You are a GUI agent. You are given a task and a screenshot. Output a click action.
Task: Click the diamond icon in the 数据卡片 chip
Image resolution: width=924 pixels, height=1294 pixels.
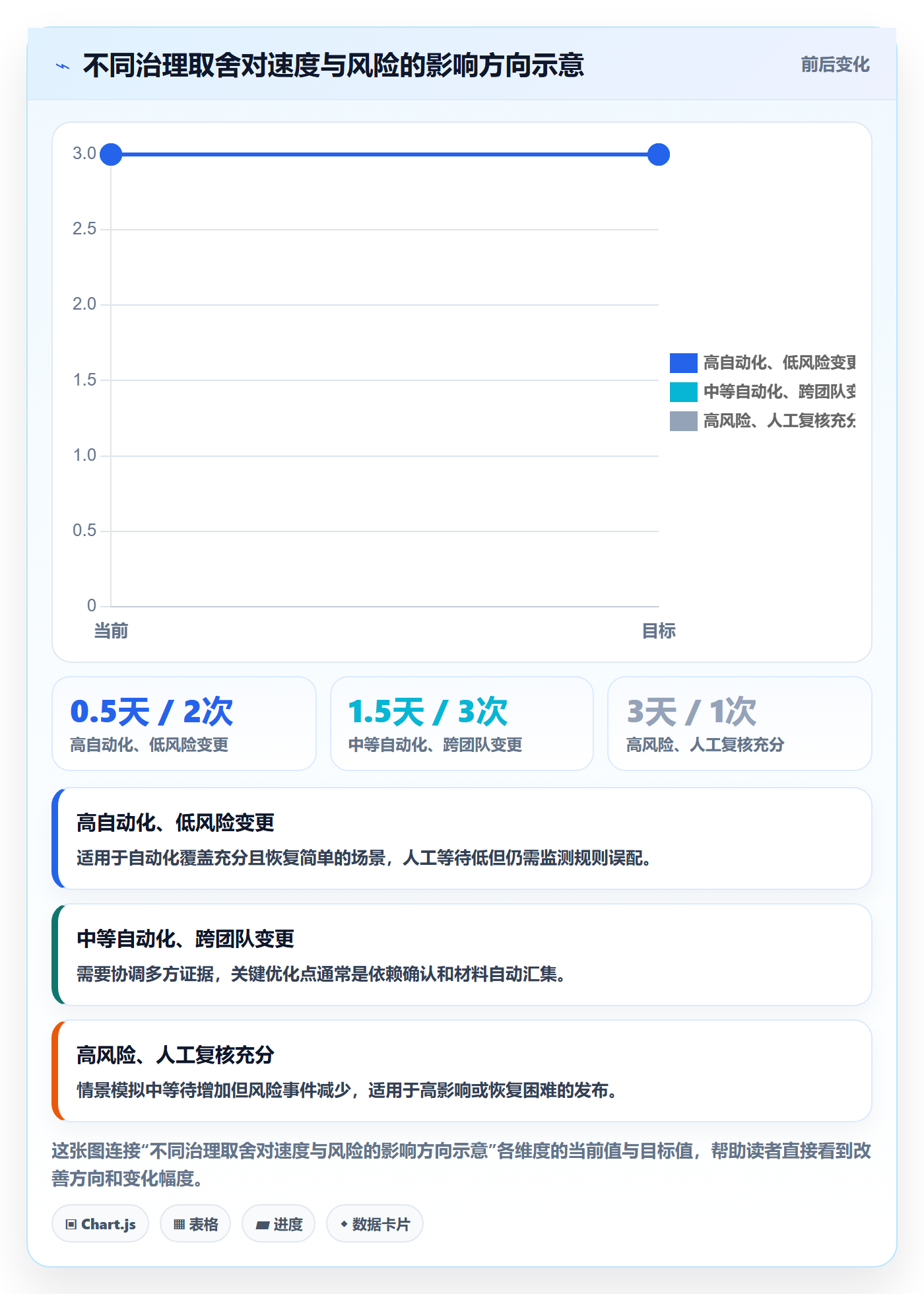[x=344, y=1224]
